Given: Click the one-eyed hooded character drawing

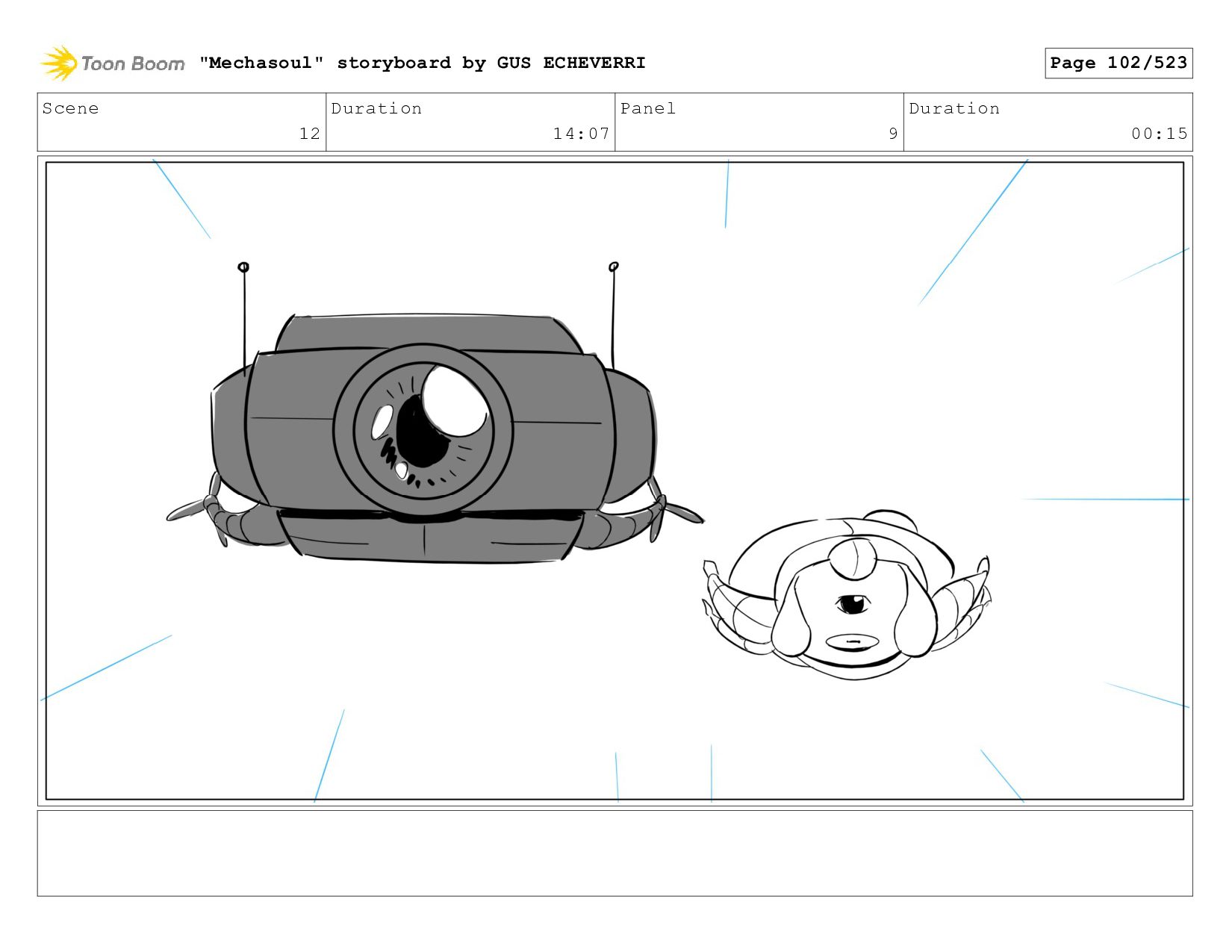Looking at the screenshot, I should [847, 596].
